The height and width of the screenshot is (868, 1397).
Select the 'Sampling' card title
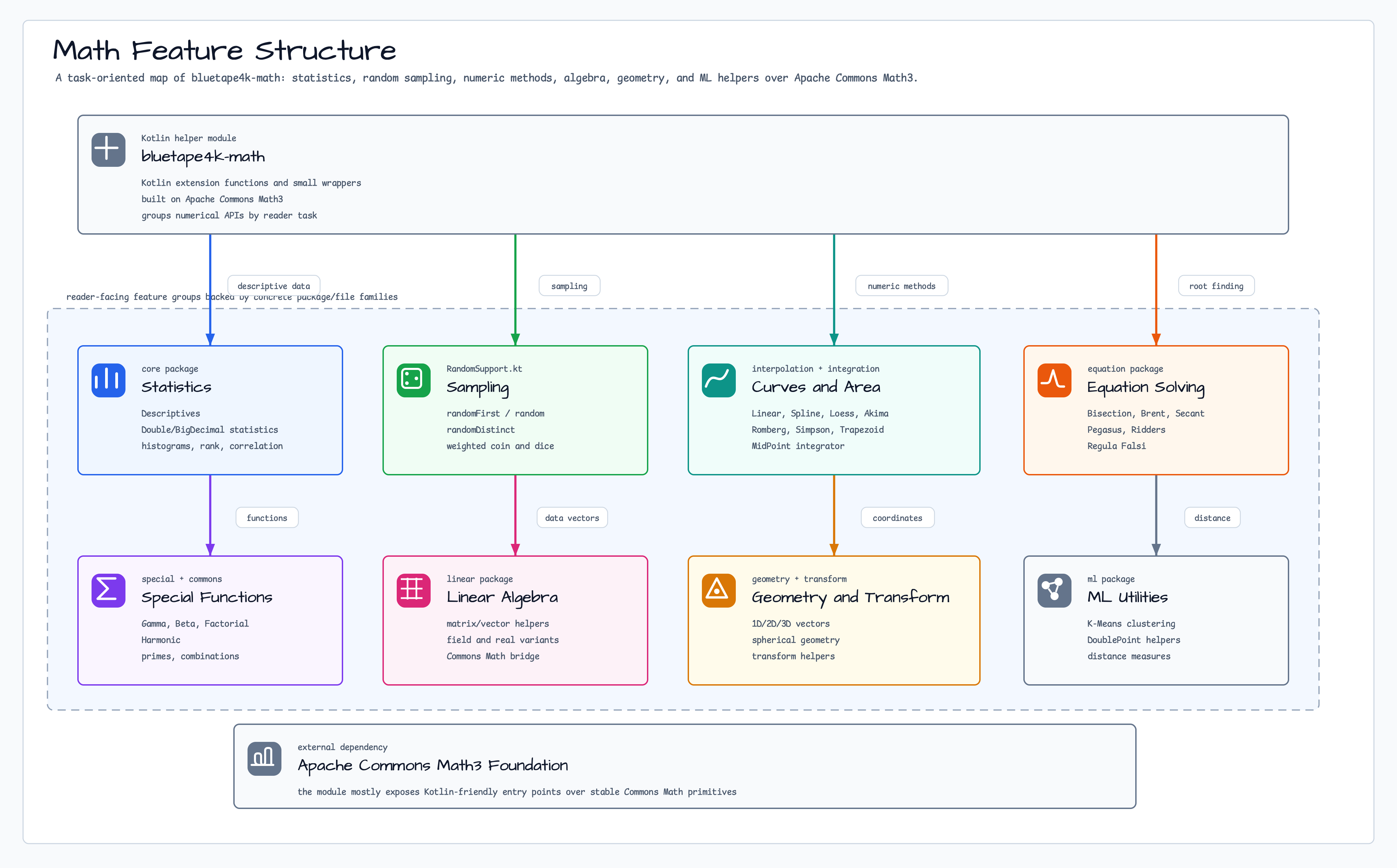tap(477, 388)
